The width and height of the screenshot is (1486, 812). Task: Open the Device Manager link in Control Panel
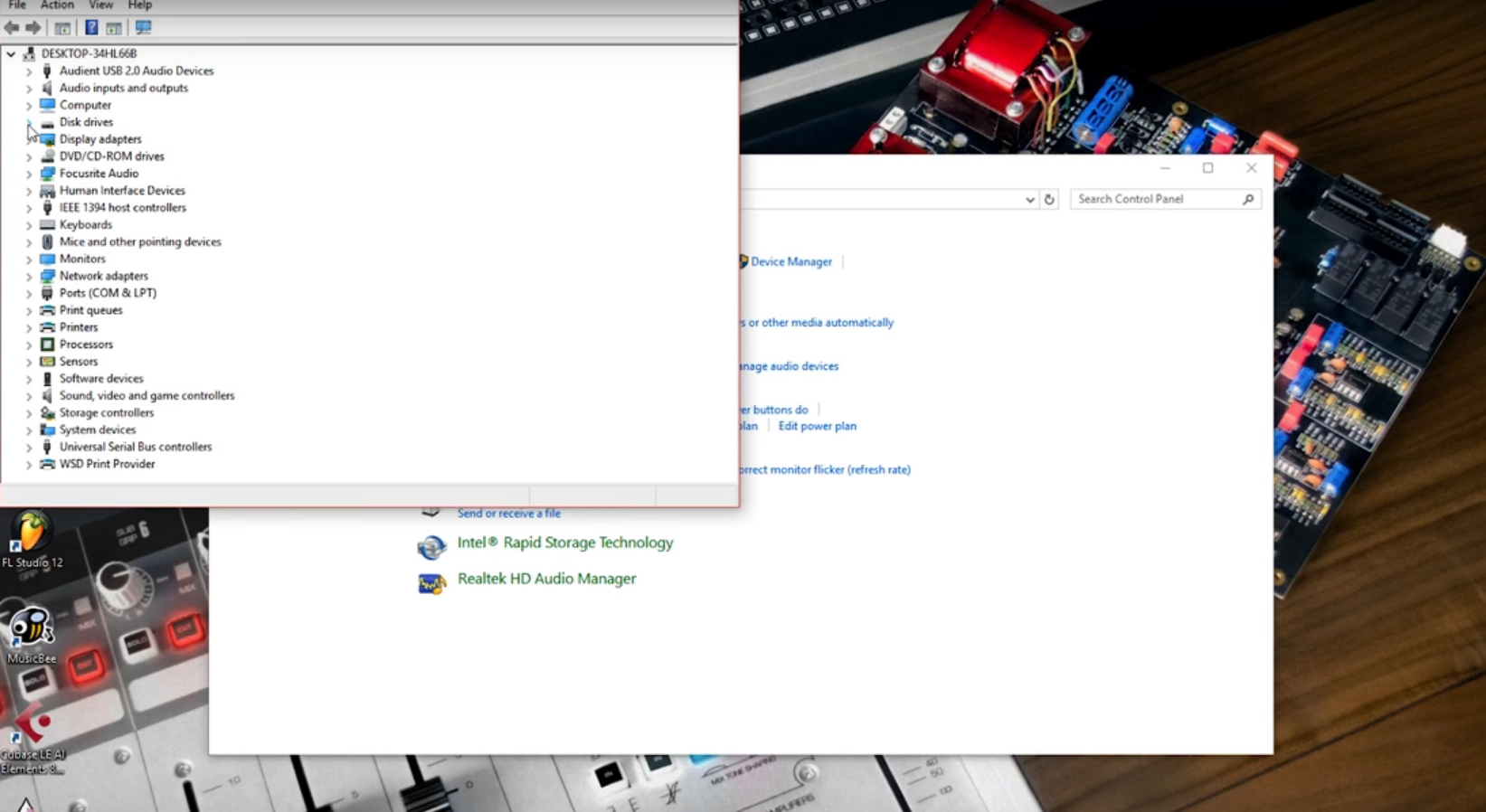tap(791, 261)
